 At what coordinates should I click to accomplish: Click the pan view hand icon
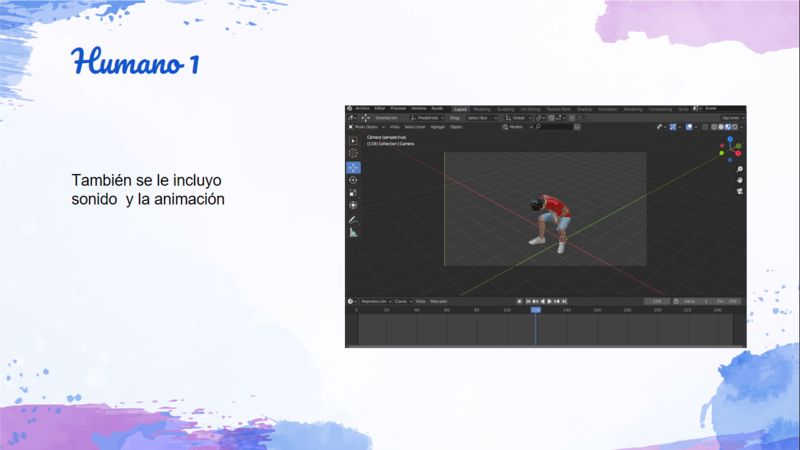(740, 180)
